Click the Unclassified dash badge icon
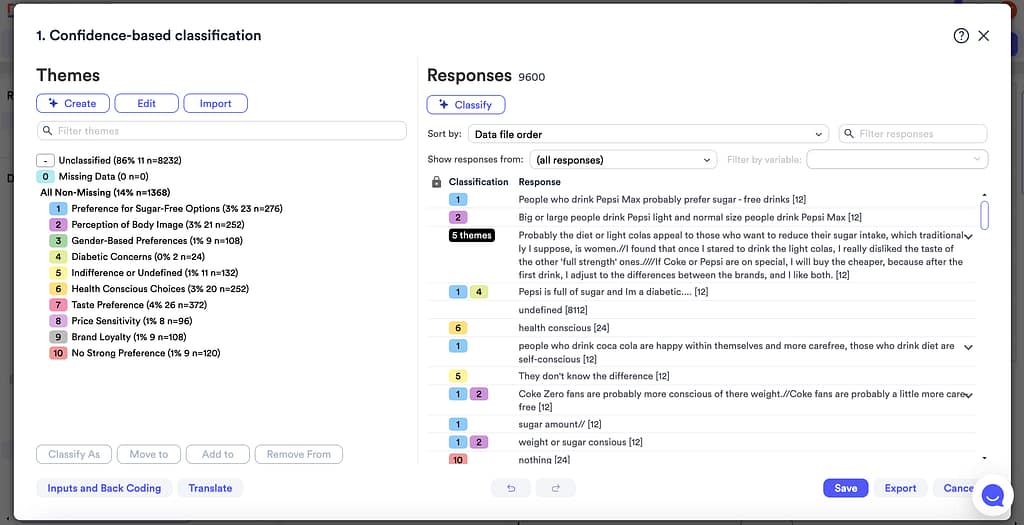 [x=45, y=160]
